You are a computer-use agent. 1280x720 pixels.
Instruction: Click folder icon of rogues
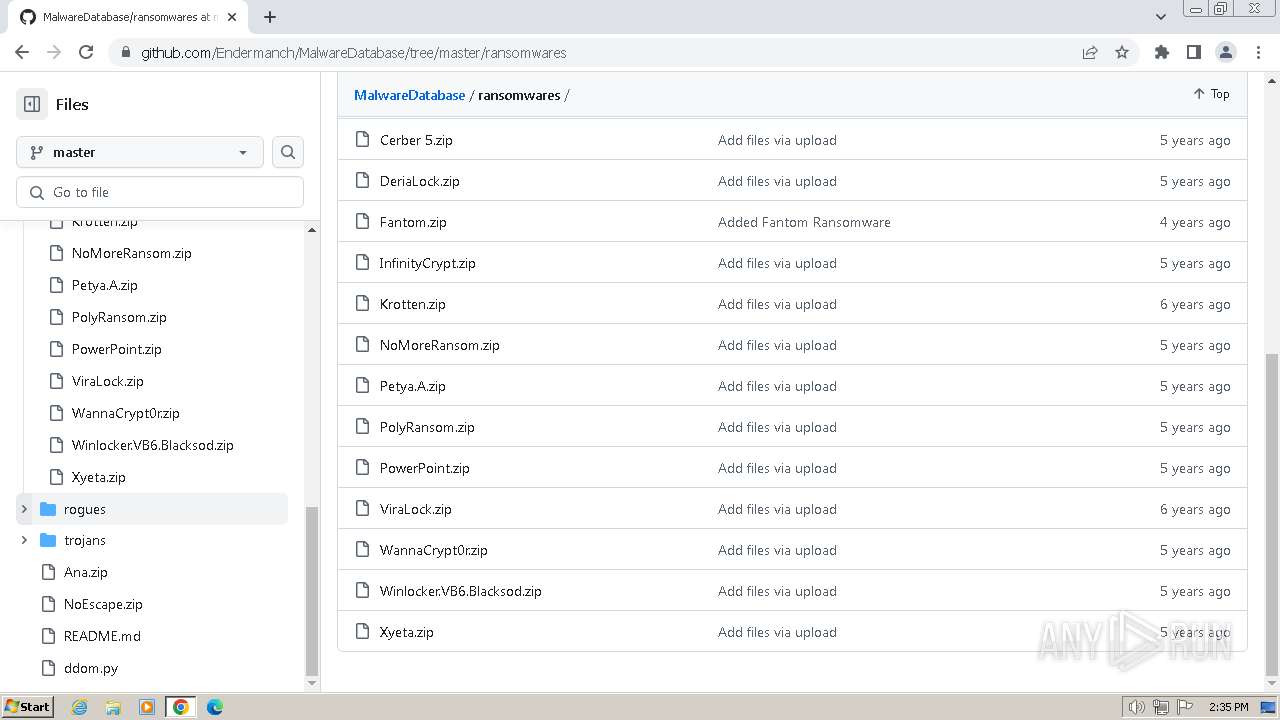point(48,509)
